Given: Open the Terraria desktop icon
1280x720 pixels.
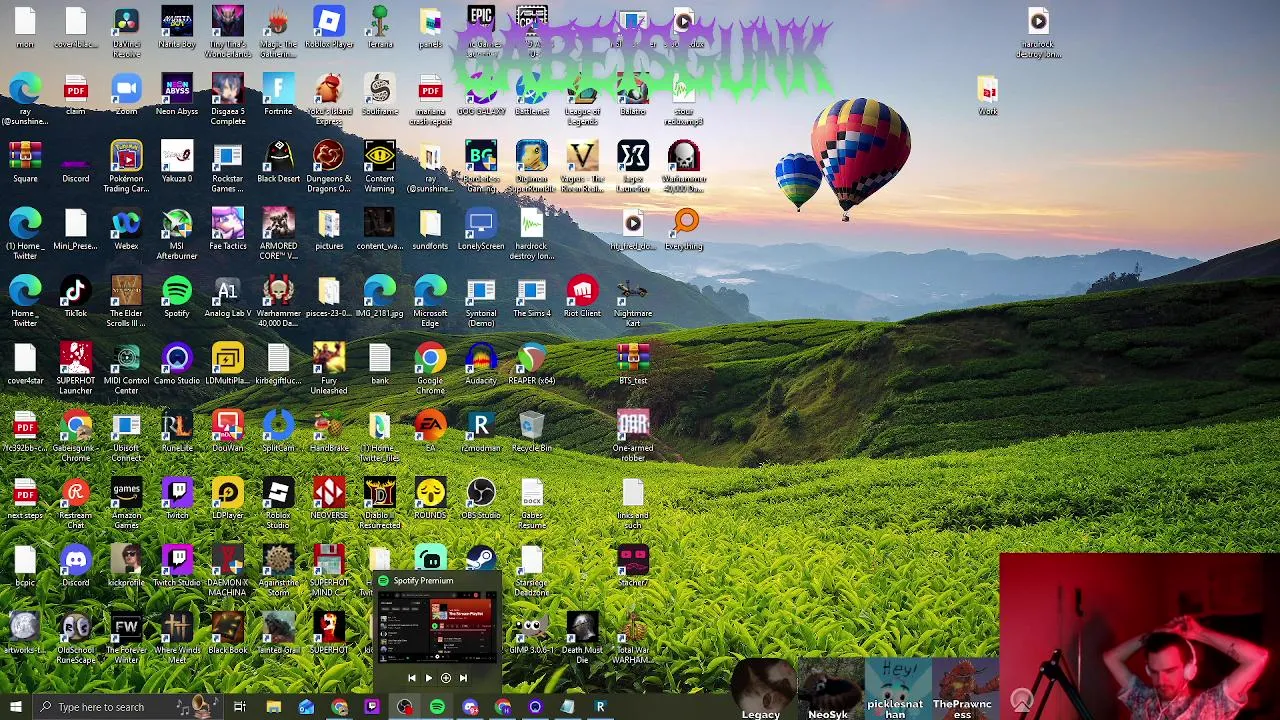Looking at the screenshot, I should pos(380,28).
